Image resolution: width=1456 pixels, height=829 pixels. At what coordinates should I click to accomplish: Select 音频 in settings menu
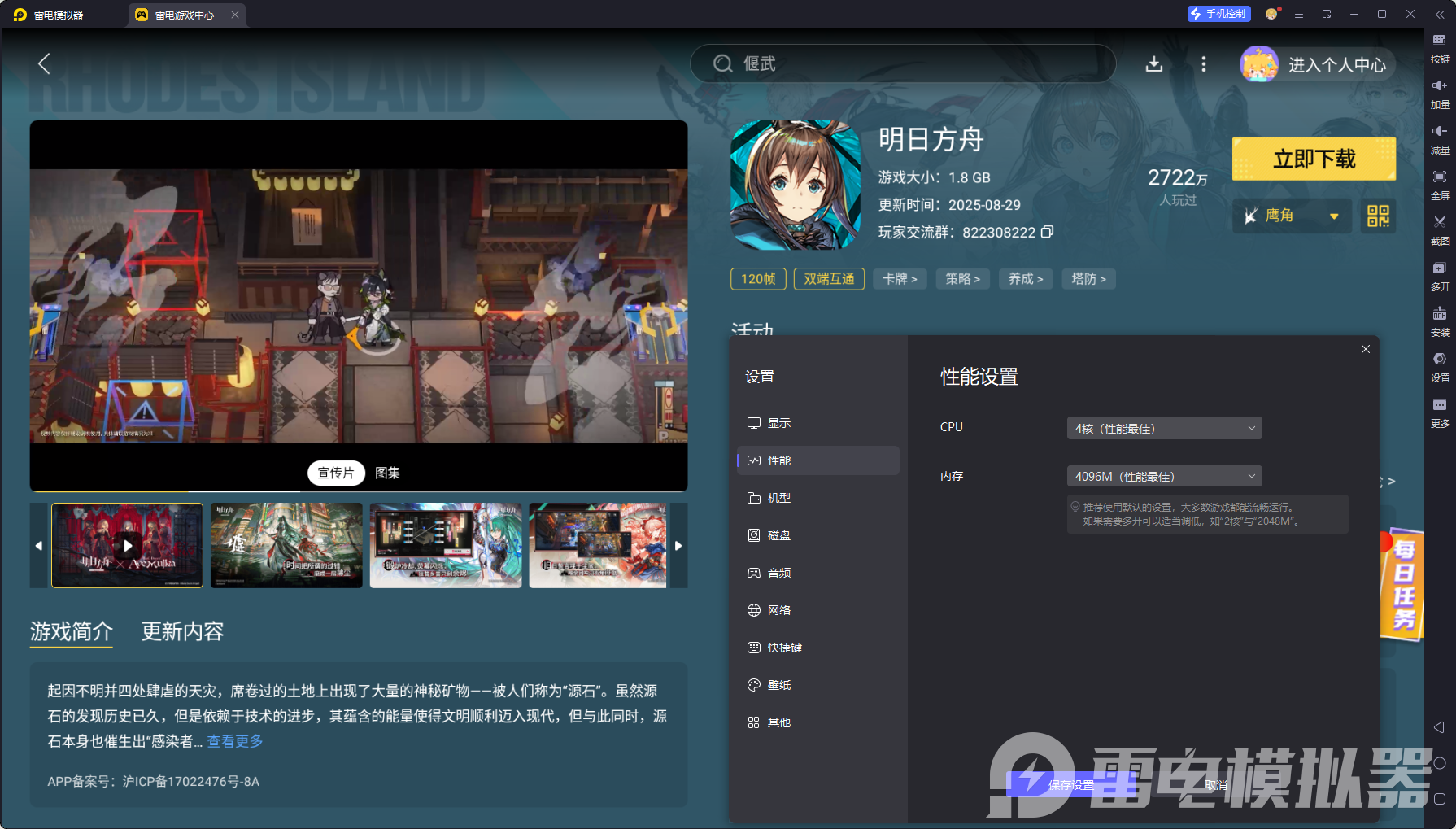click(818, 573)
